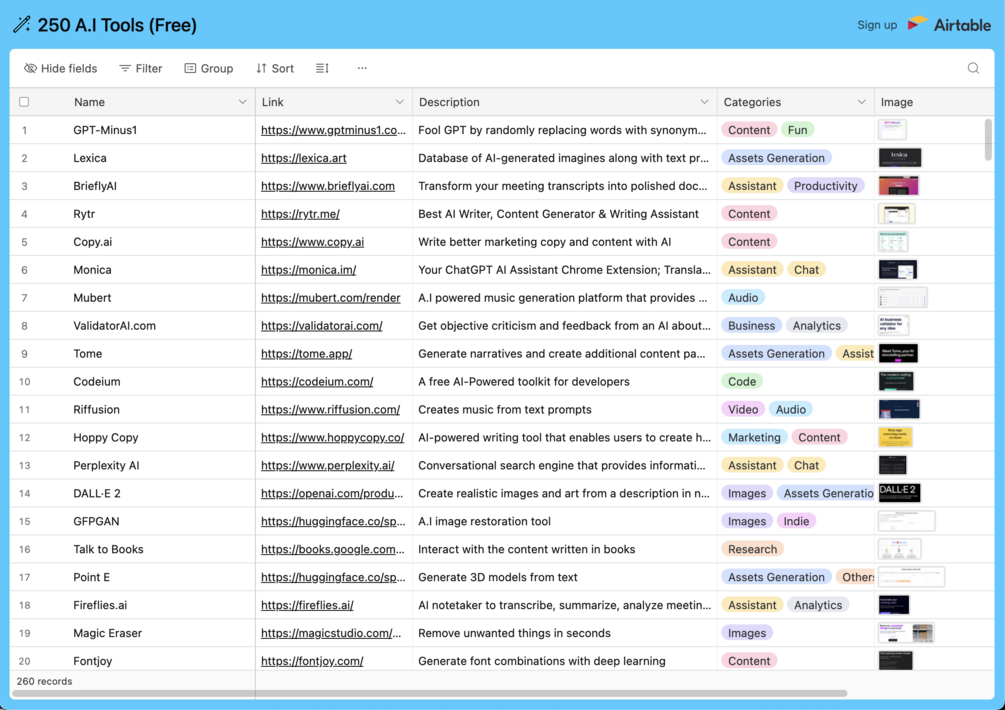Expand the Description column dropdown
The height and width of the screenshot is (710, 1005).
(704, 102)
